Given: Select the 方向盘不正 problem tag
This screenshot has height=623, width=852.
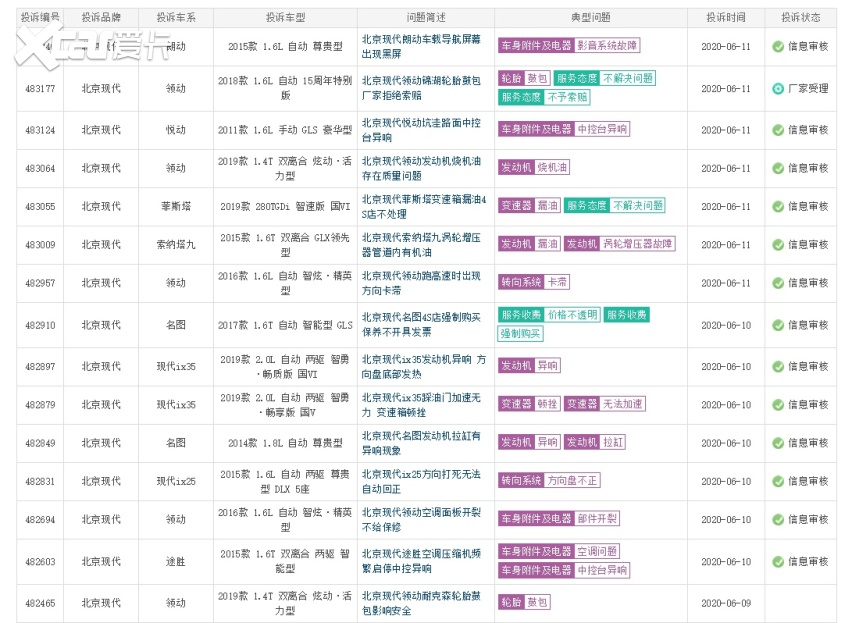Looking at the screenshot, I should 572,480.
